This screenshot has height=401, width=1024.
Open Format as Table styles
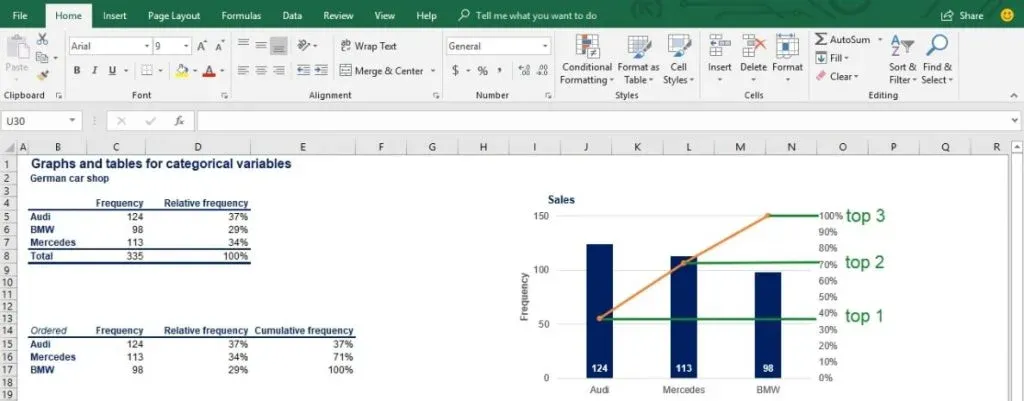point(638,47)
